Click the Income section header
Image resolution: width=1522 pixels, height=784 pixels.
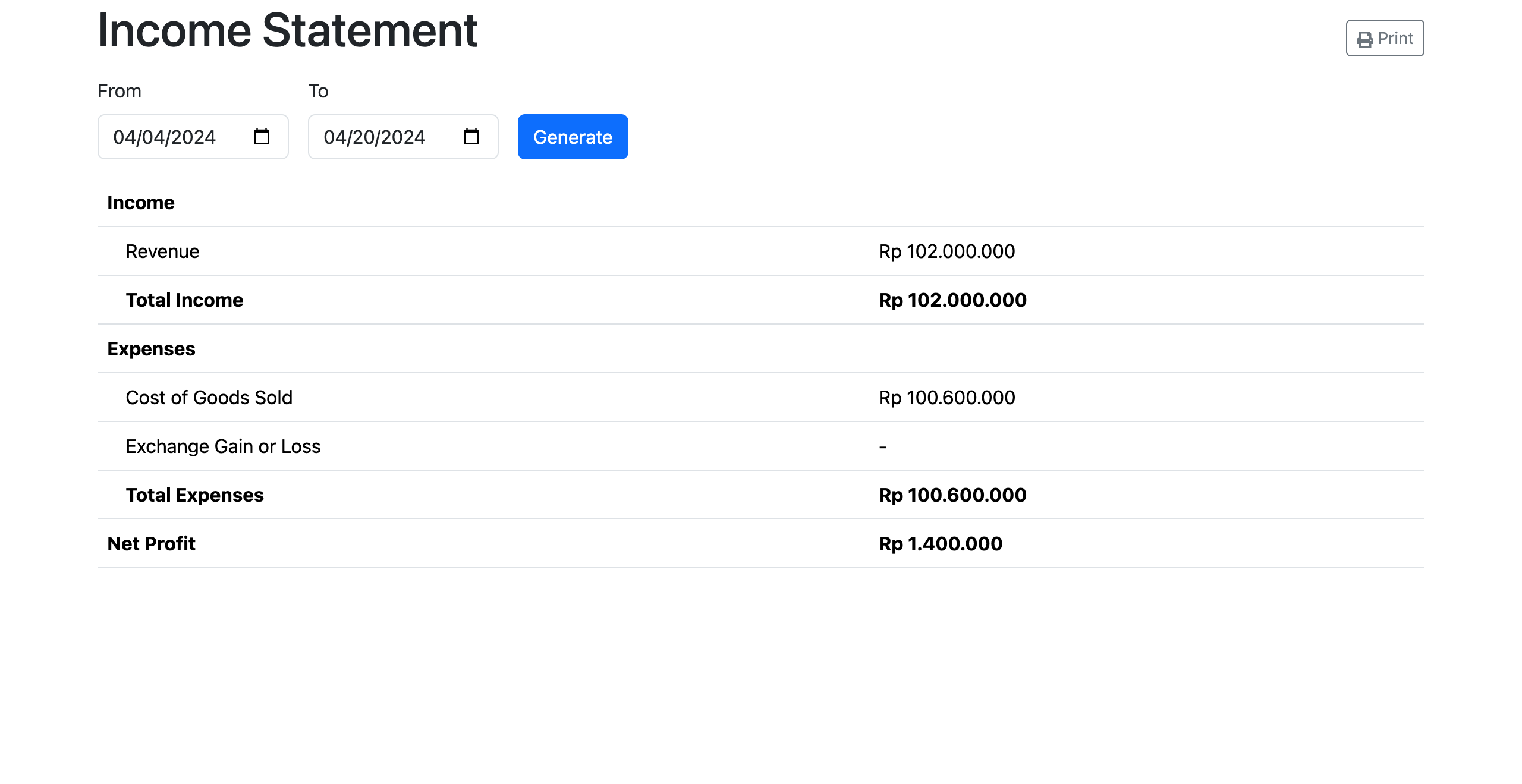(x=141, y=203)
